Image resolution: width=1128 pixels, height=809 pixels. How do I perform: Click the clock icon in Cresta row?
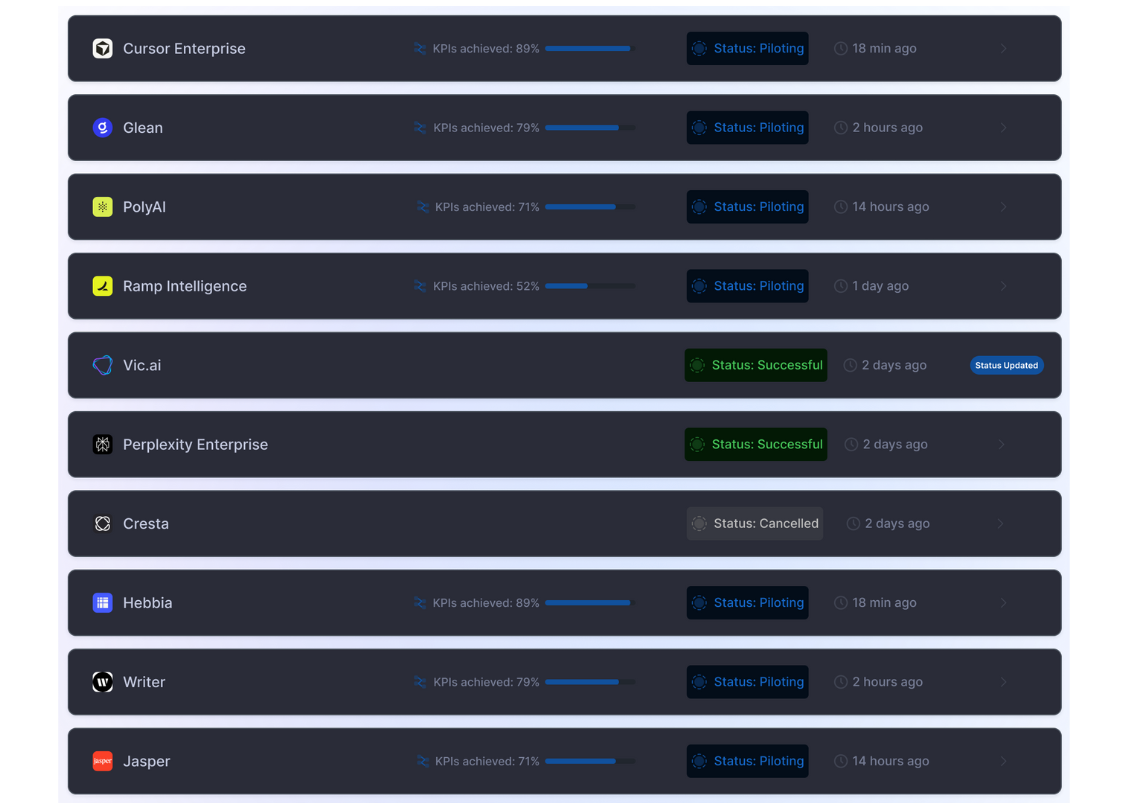tap(853, 523)
